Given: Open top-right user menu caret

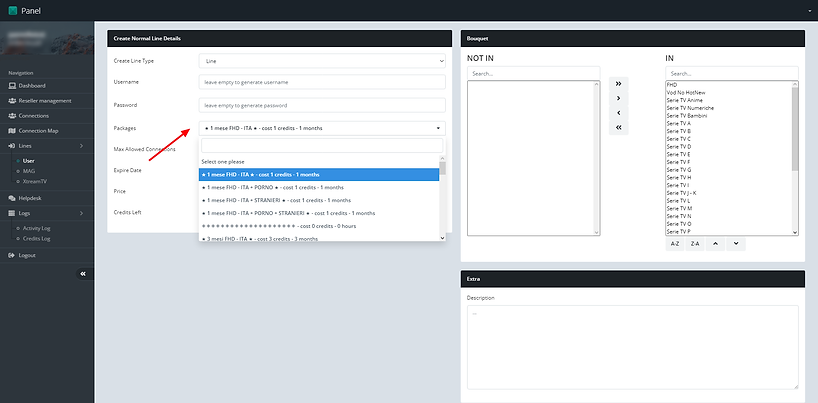Looking at the screenshot, I should click(810, 11).
